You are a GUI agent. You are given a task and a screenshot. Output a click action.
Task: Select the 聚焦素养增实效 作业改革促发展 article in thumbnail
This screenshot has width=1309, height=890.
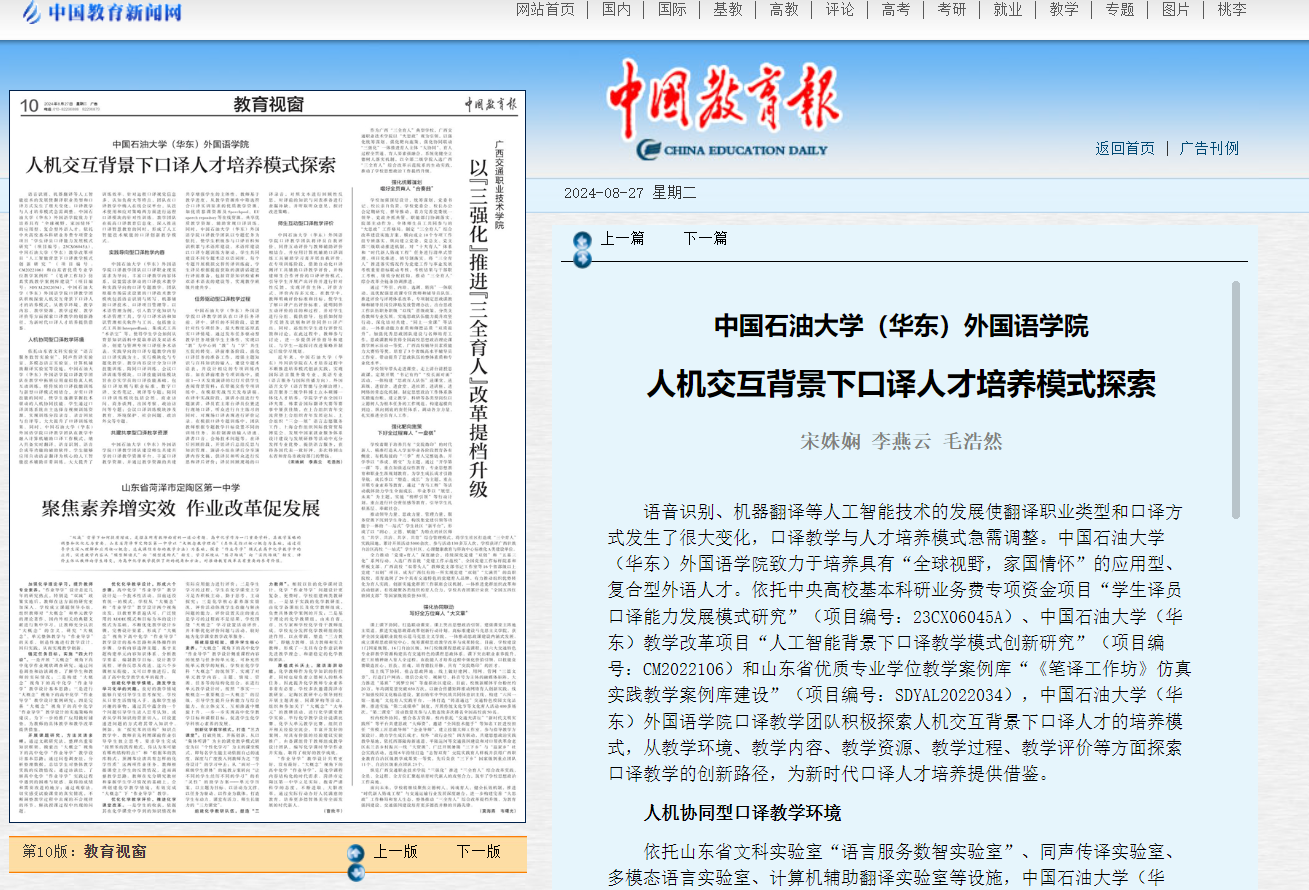pos(180,506)
